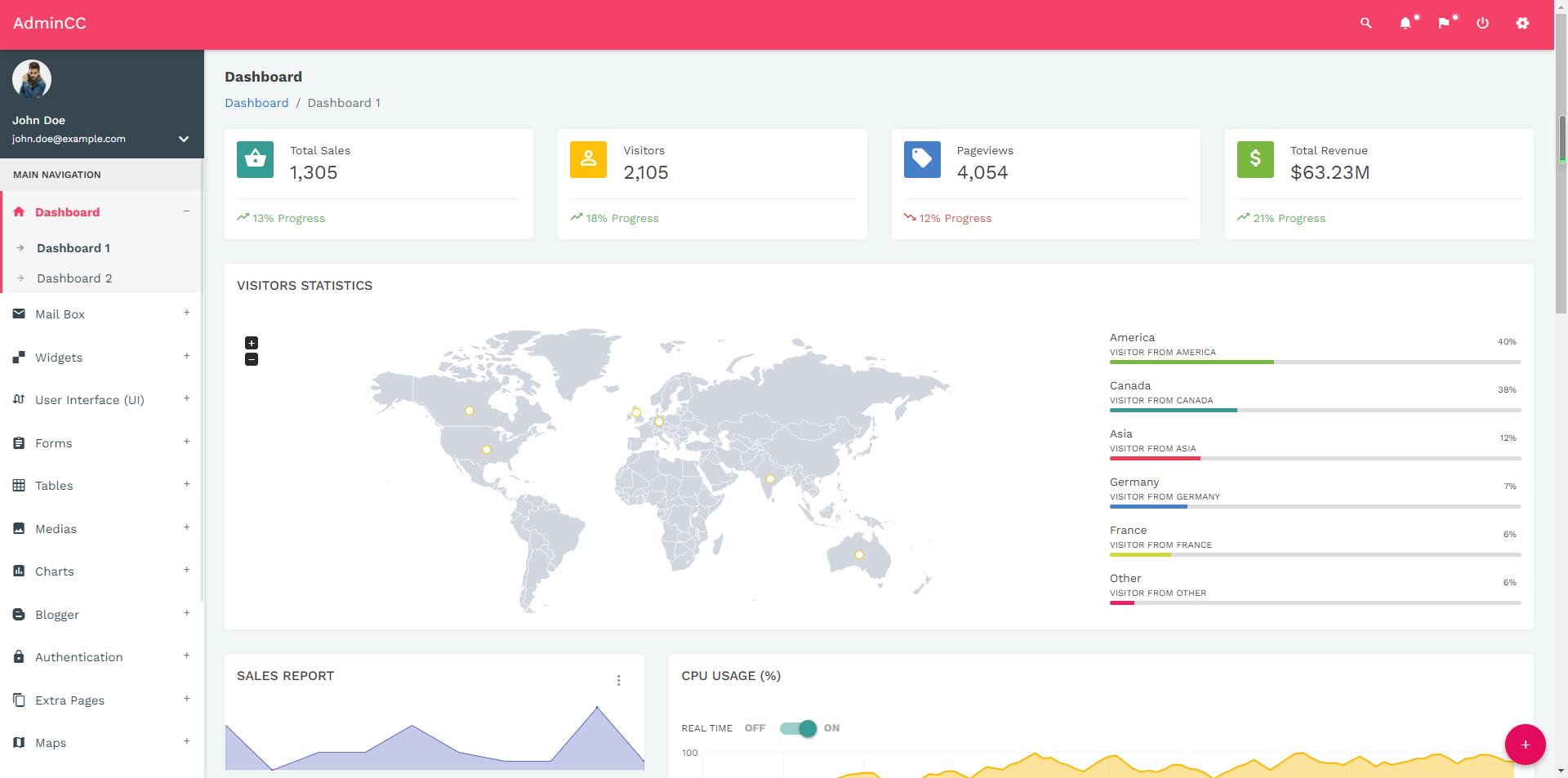Expand the John Doe user dropdown
The image size is (1568, 778).
click(184, 139)
